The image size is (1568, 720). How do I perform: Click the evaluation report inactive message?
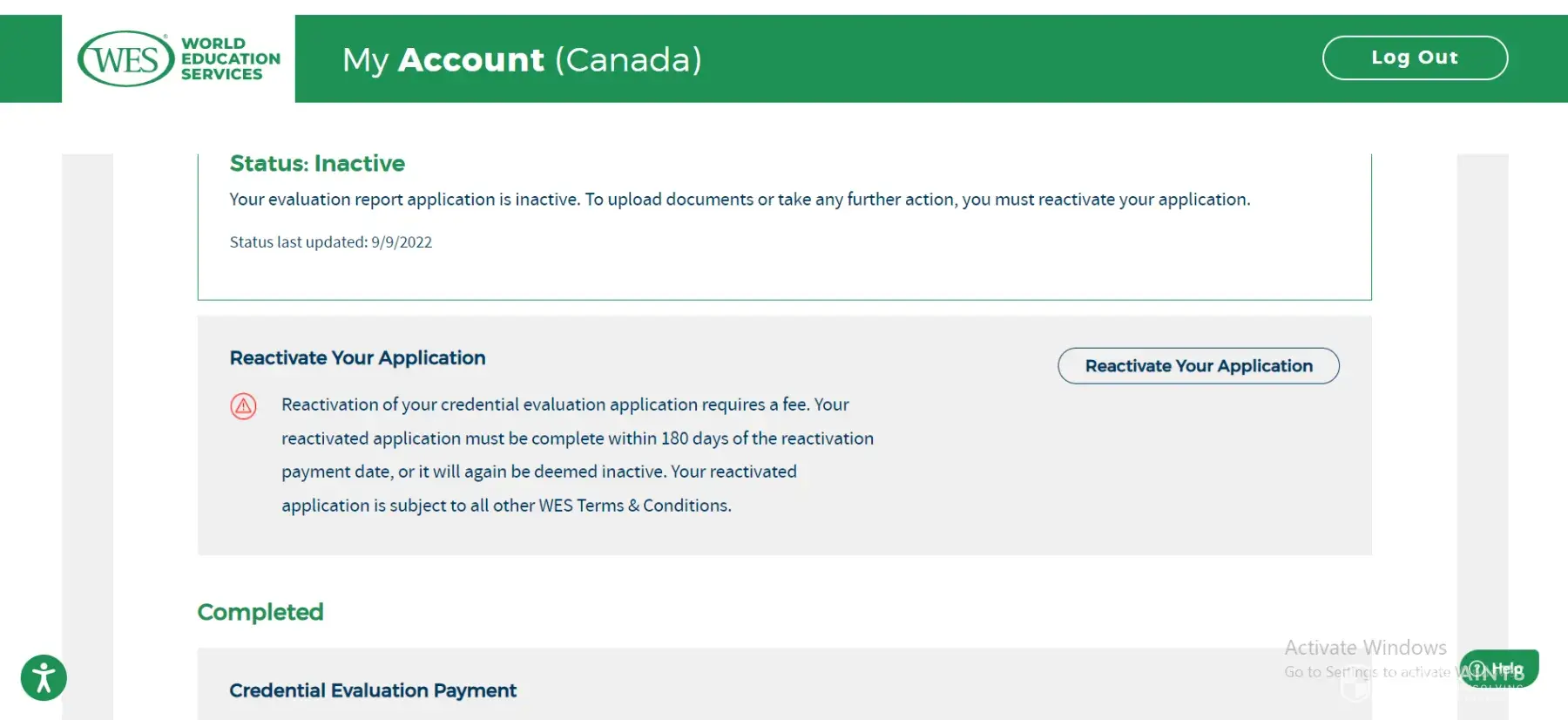pyautogui.click(x=739, y=200)
